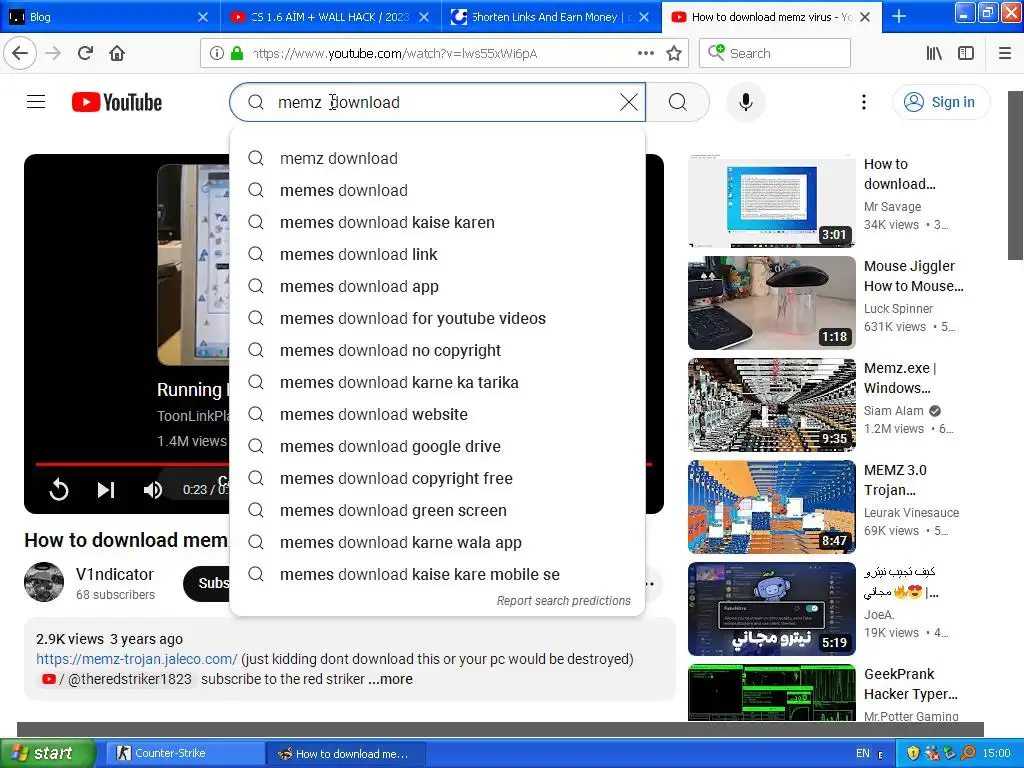Go back with browser back arrow
The width and height of the screenshot is (1024, 768).
coord(20,53)
